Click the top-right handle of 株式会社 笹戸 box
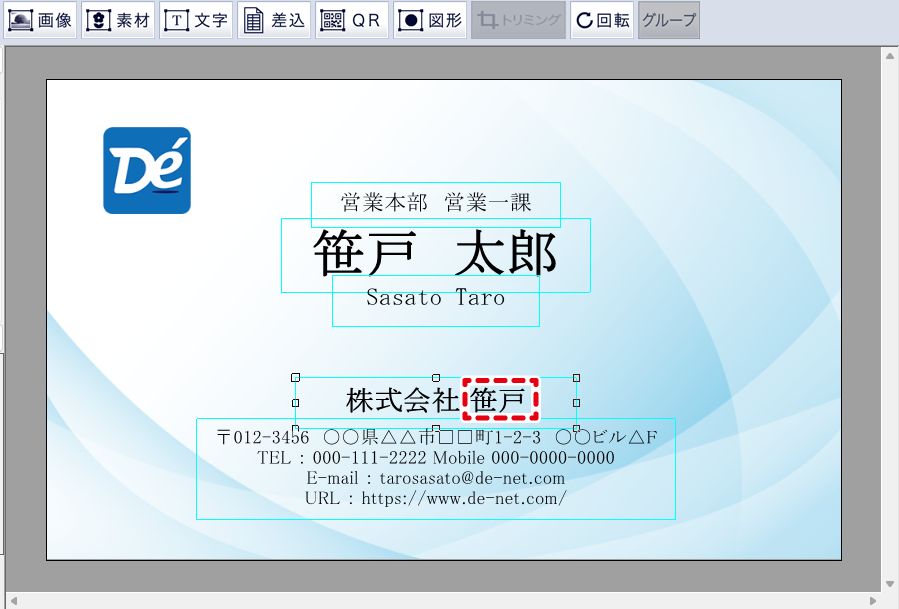The height and width of the screenshot is (609, 899). pos(576,377)
